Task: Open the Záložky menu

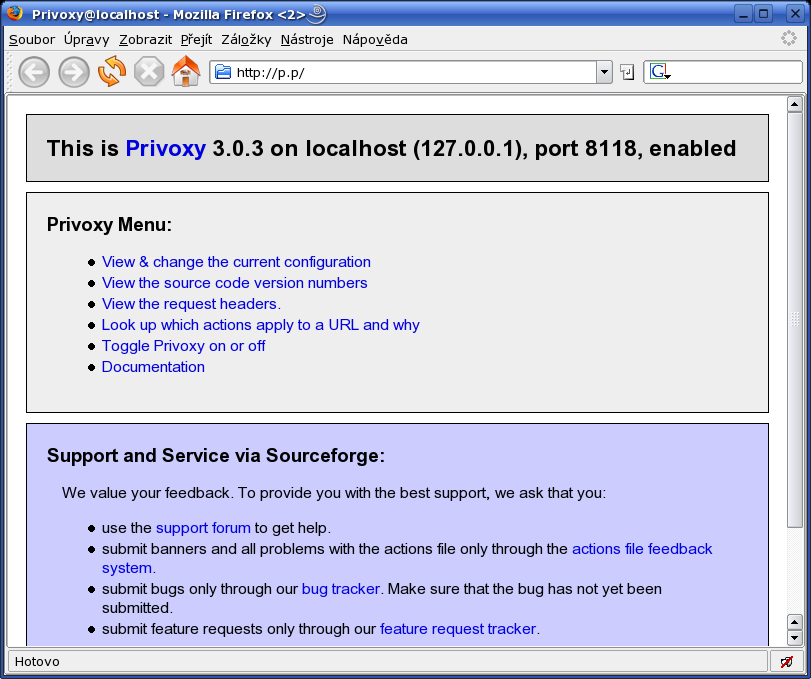Action: tap(246, 40)
